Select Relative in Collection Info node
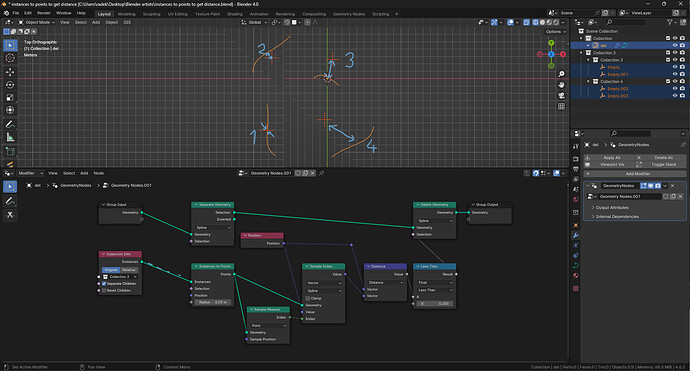This screenshot has height=371, width=690. point(129,270)
